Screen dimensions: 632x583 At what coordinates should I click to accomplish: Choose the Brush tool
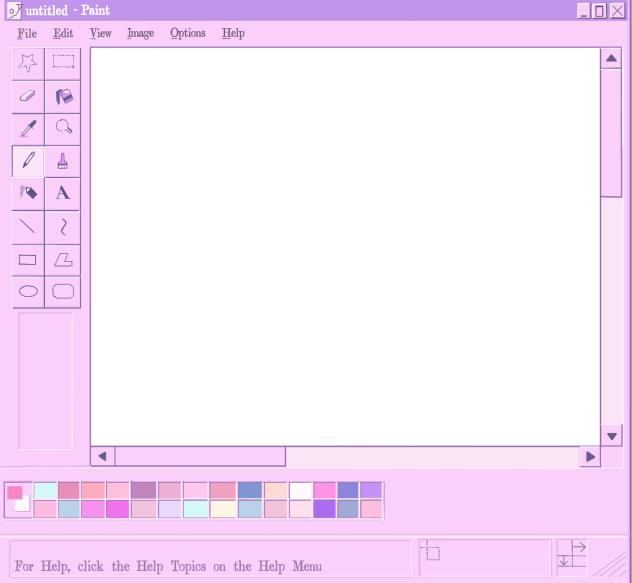[63, 161]
